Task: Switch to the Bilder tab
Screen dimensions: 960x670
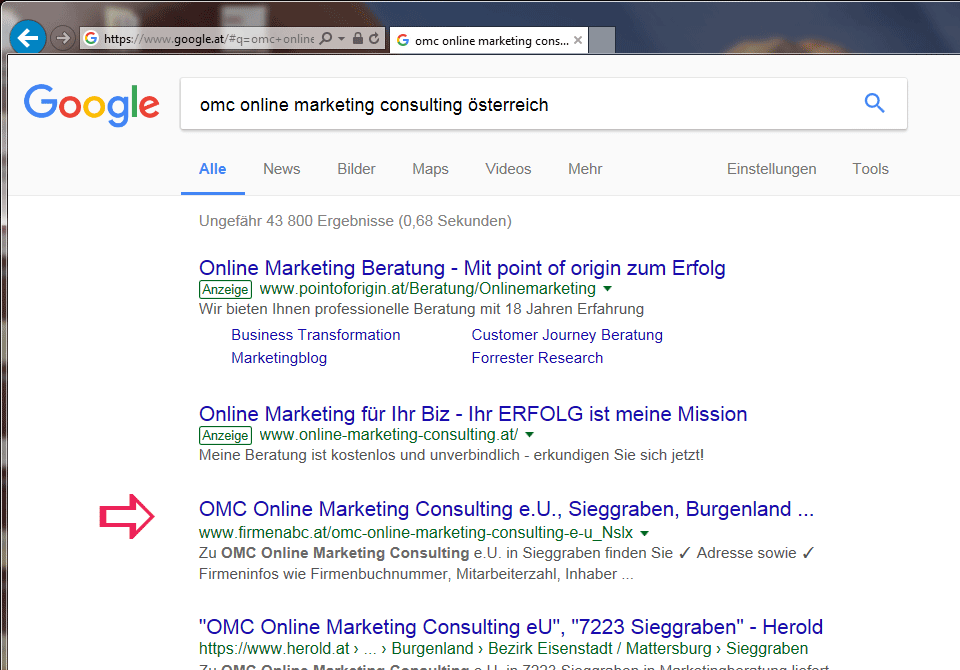Action: click(x=356, y=169)
